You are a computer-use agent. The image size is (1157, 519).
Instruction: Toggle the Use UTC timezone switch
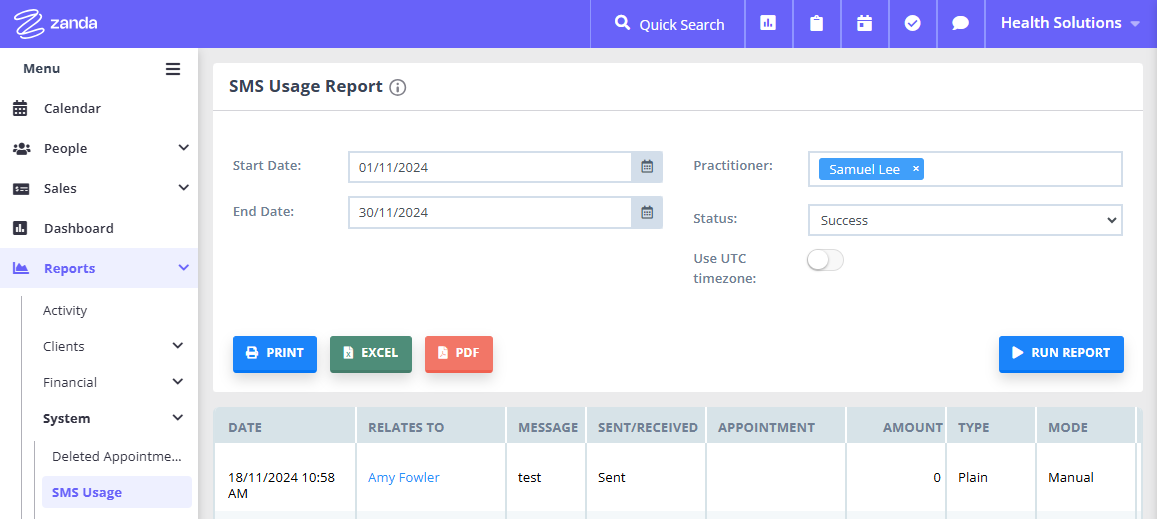(x=825, y=260)
